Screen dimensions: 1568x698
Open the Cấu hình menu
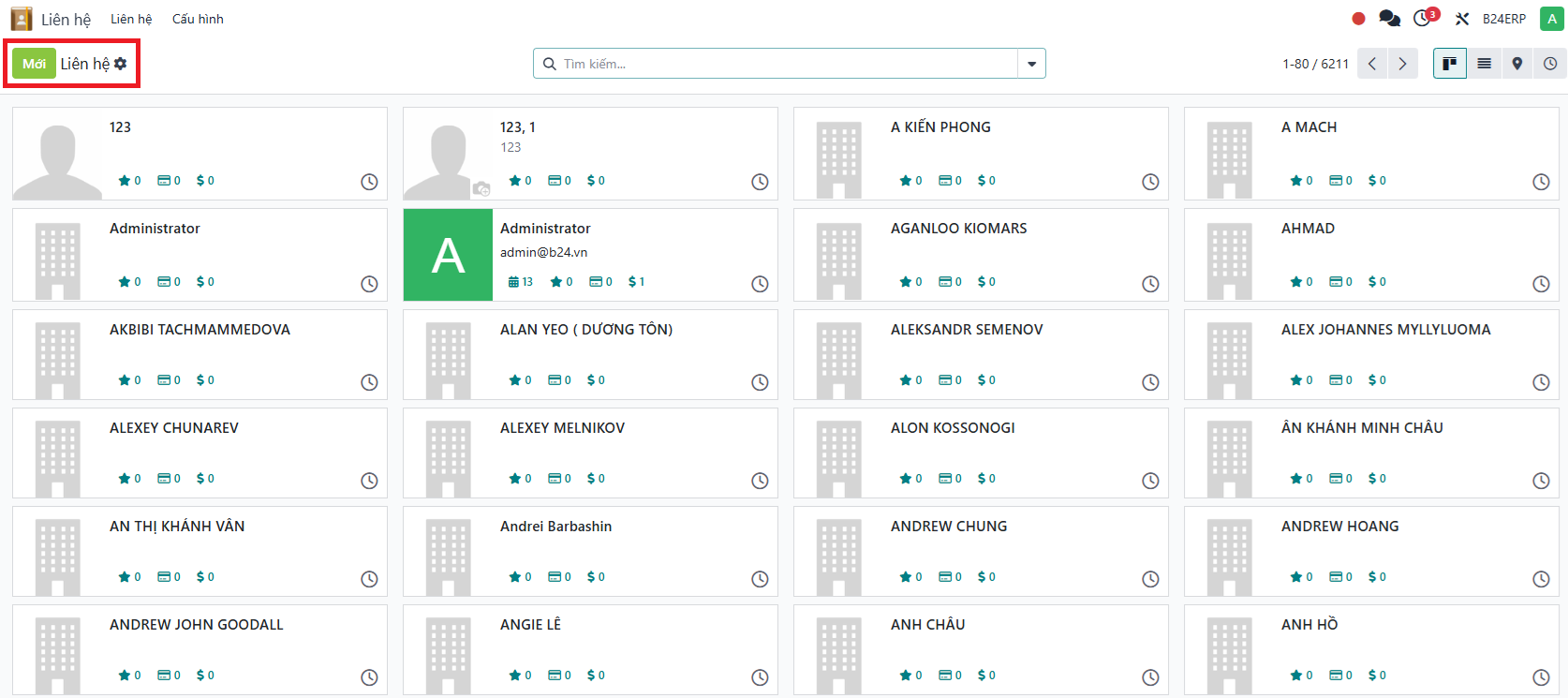(x=198, y=19)
